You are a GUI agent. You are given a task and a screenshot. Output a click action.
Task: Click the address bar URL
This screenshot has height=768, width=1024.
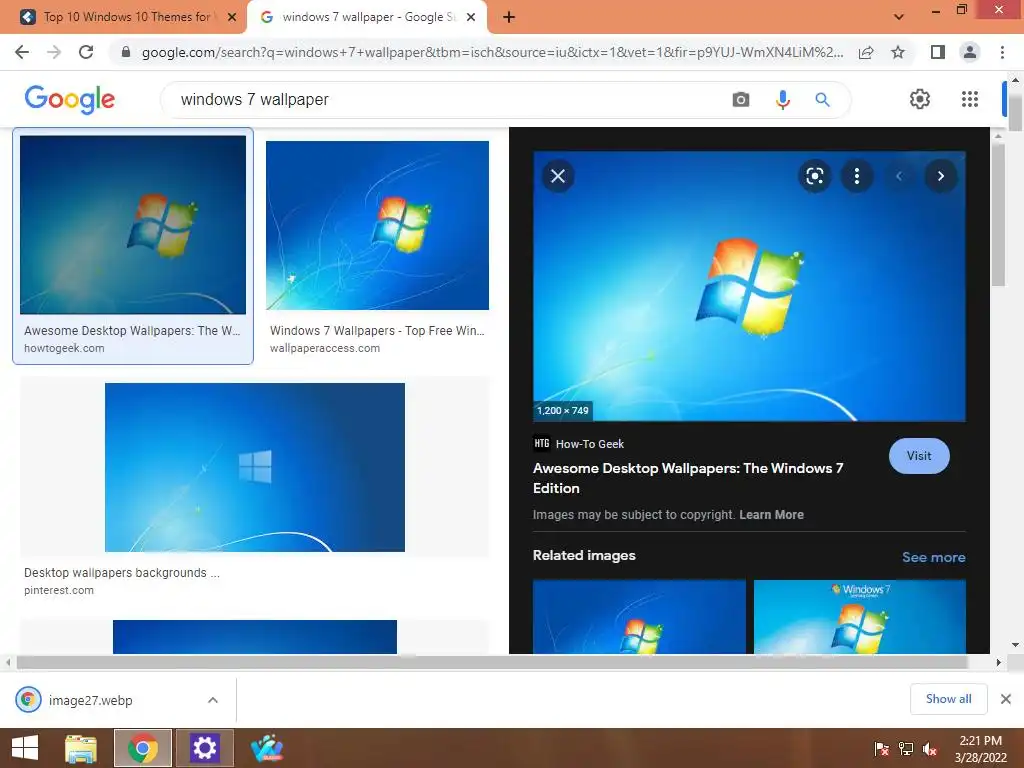[x=492, y=52]
